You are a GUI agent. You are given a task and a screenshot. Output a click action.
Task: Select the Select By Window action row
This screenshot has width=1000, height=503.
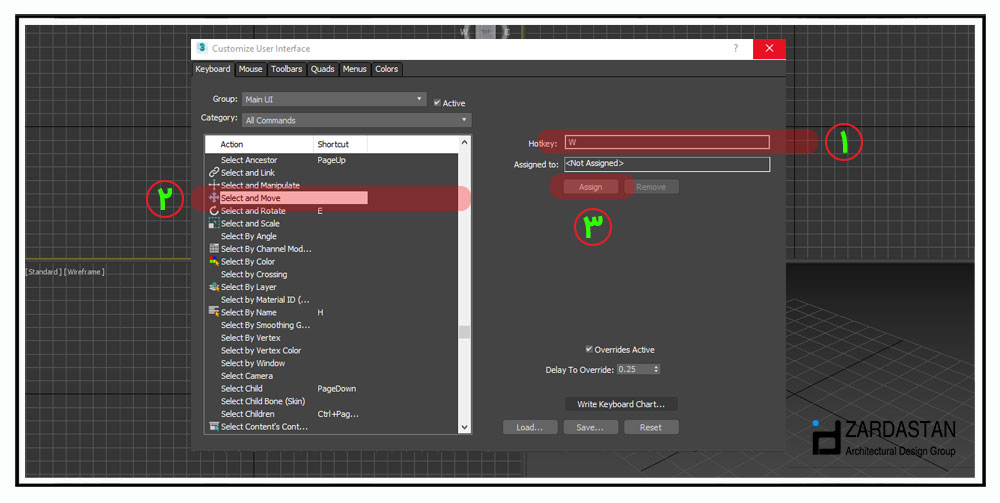pyautogui.click(x=253, y=363)
